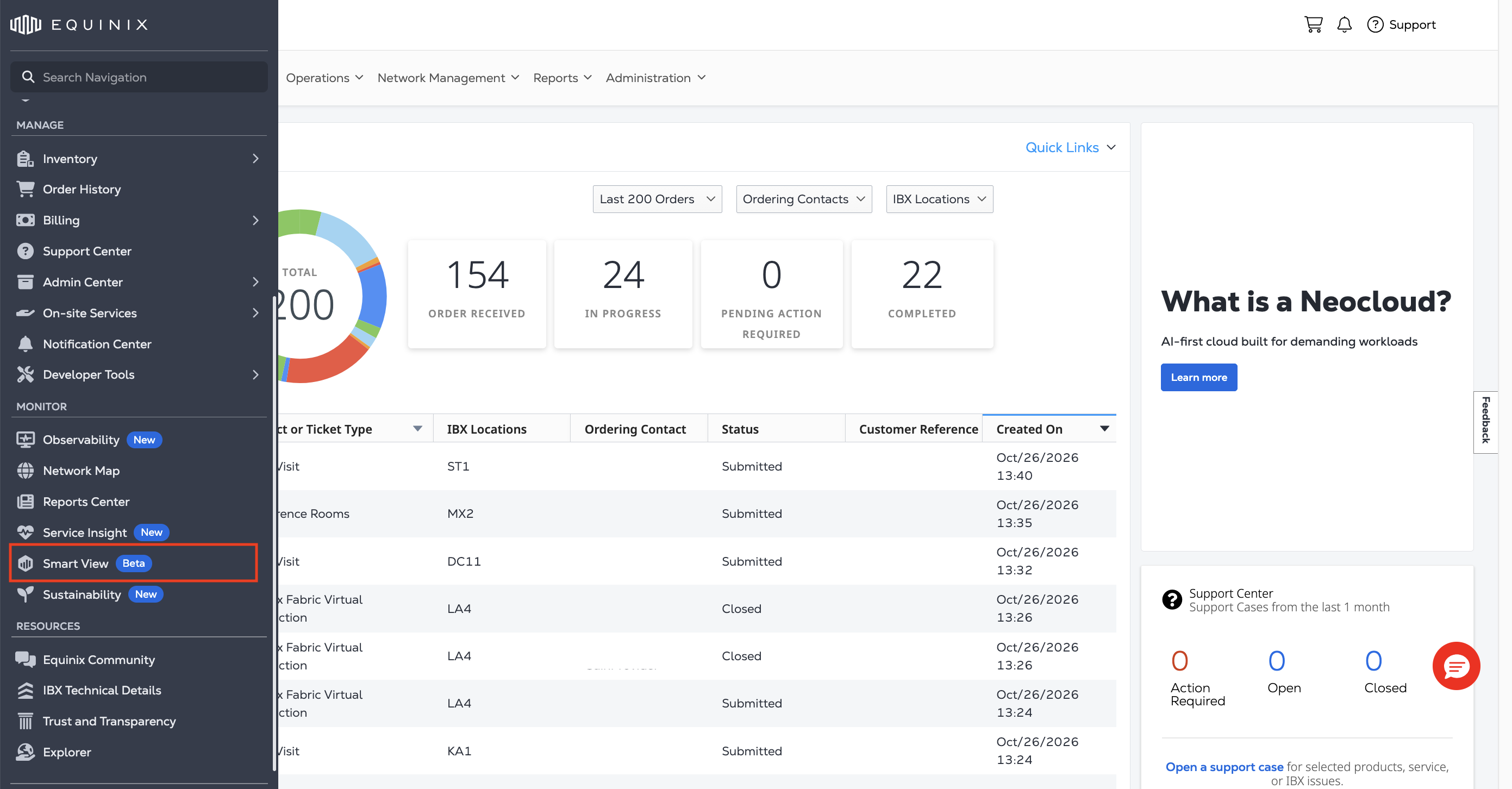Open the Feedback side tab

tap(1485, 422)
